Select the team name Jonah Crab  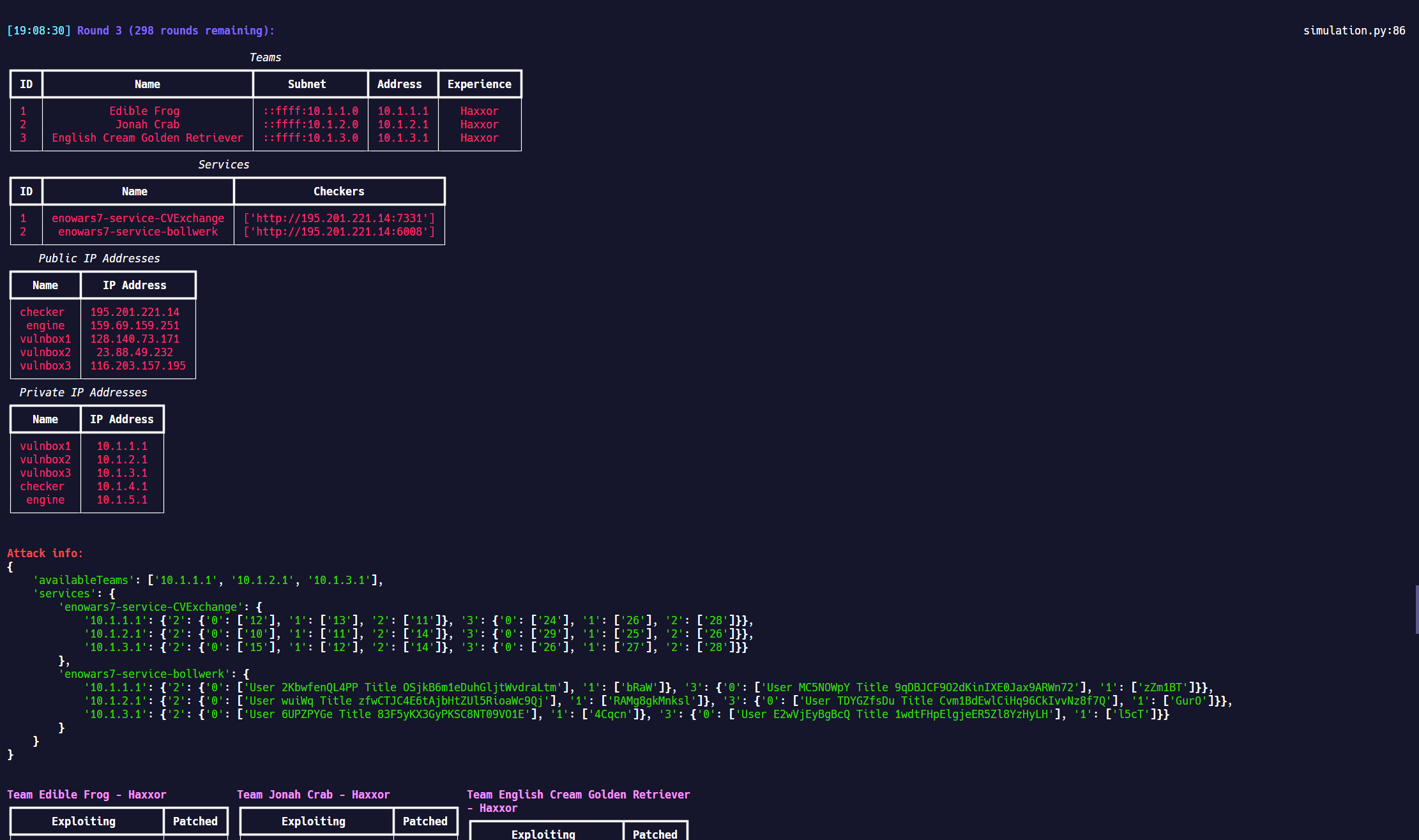coord(147,124)
